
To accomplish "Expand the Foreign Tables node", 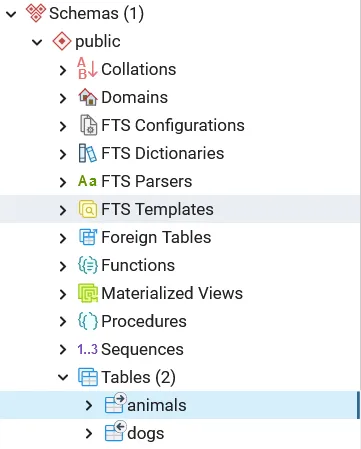I will point(62,238).
